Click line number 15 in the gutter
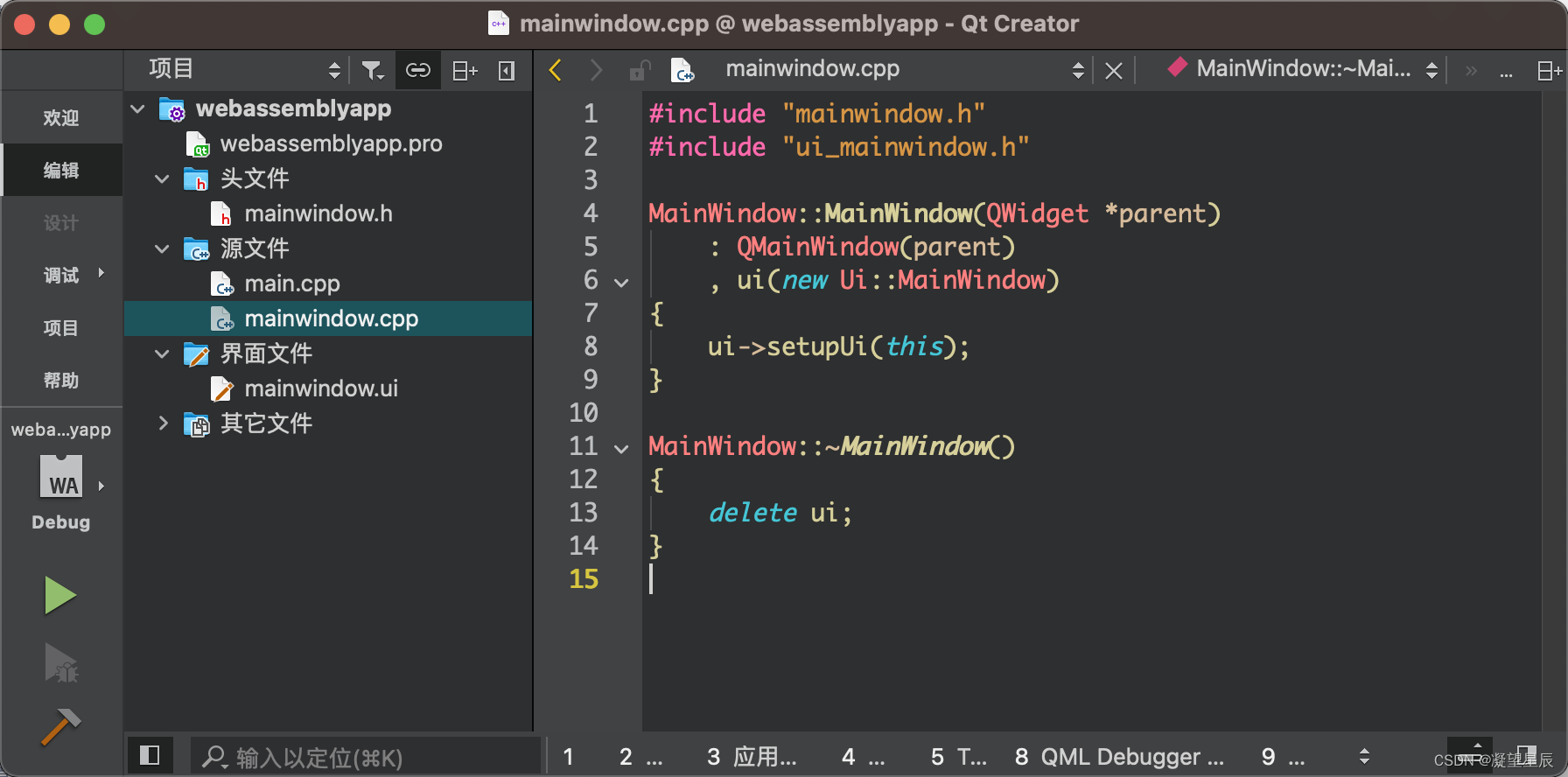This screenshot has width=1568, height=777. click(584, 578)
